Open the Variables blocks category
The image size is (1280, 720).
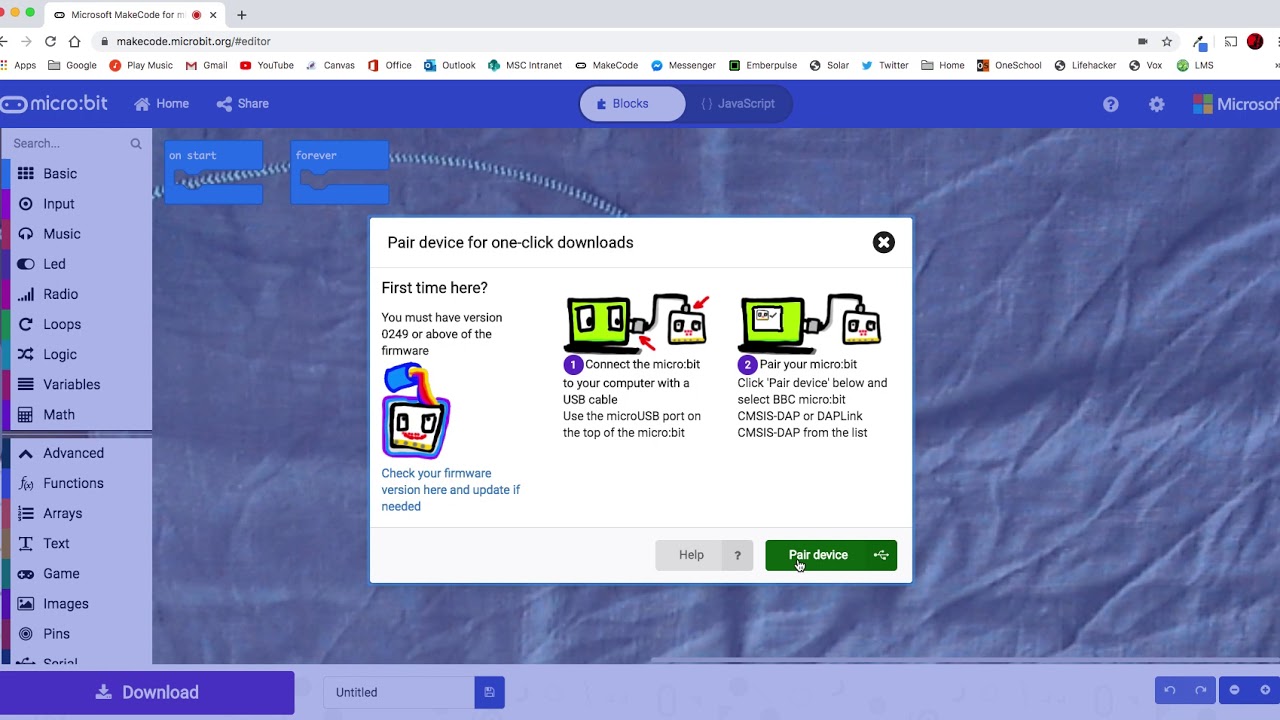point(77,384)
